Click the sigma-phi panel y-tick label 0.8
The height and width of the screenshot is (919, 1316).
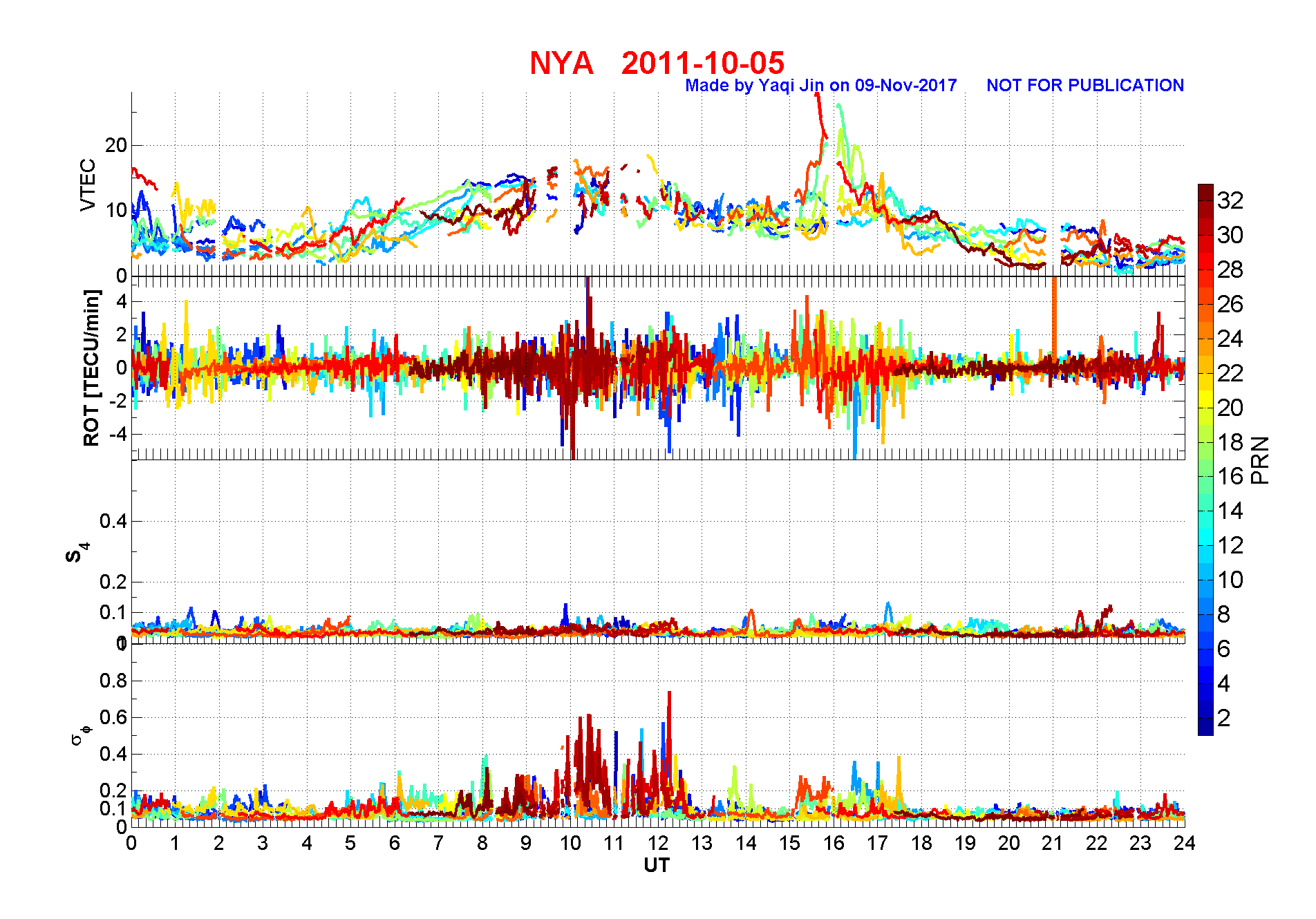113,681
